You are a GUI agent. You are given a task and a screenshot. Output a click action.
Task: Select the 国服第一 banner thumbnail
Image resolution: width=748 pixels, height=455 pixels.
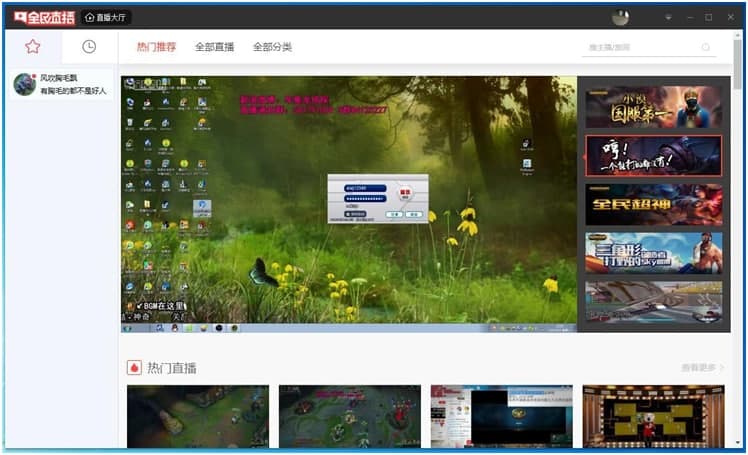654,107
